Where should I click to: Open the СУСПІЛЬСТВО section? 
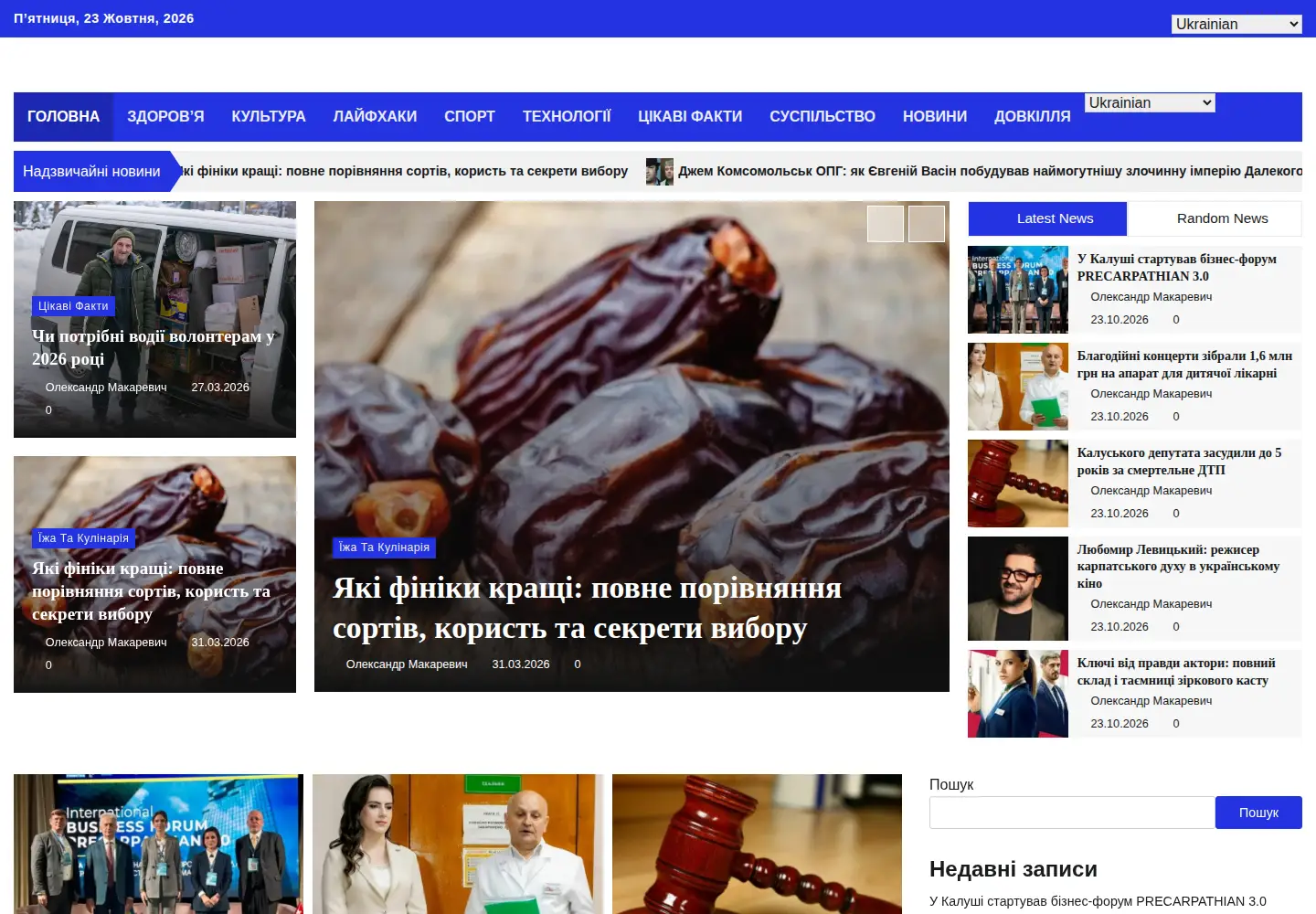(822, 117)
